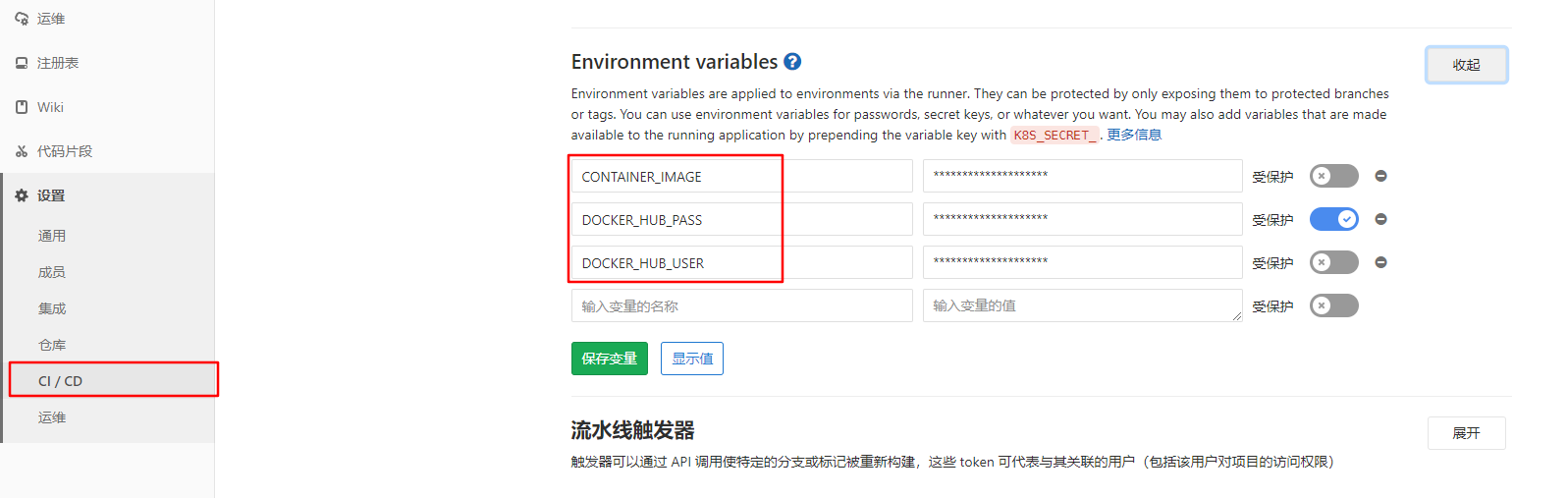This screenshot has height=498, width=1568.
Task: Click the gear icon next to 设置
Action: [22, 195]
